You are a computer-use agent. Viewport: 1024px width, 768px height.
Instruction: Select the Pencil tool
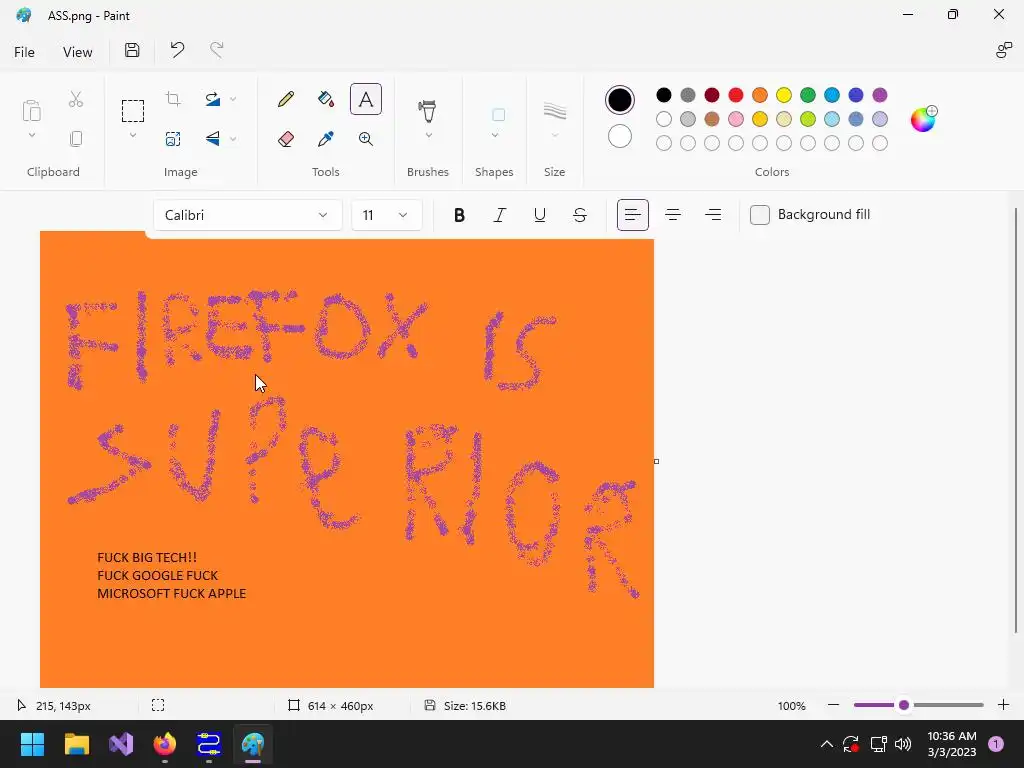[286, 99]
